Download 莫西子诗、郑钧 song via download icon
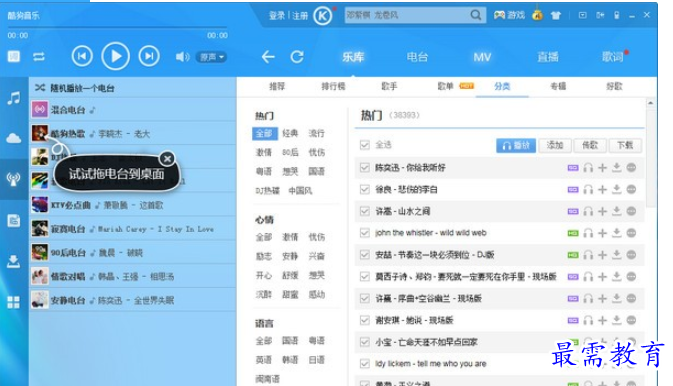This screenshot has width=673, height=386. (x=617, y=276)
